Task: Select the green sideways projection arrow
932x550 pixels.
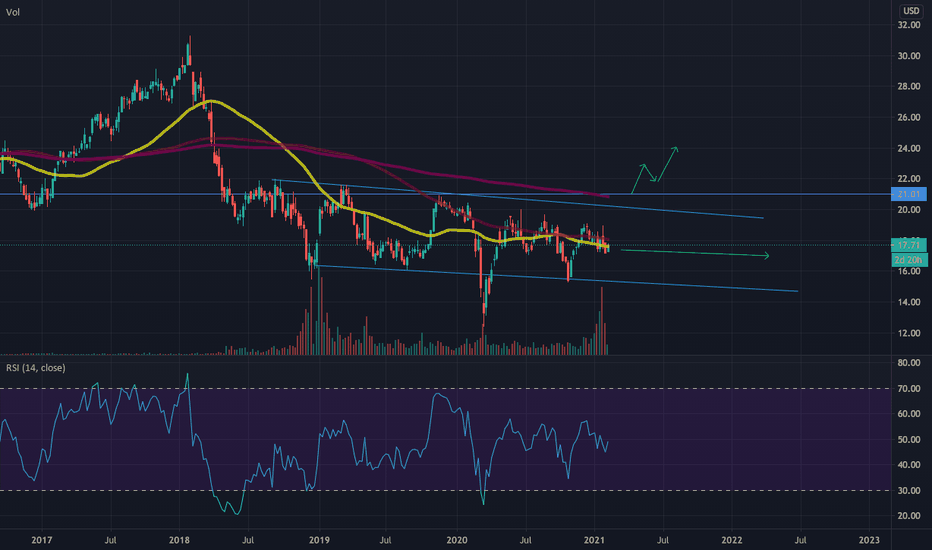Action: [x=695, y=253]
